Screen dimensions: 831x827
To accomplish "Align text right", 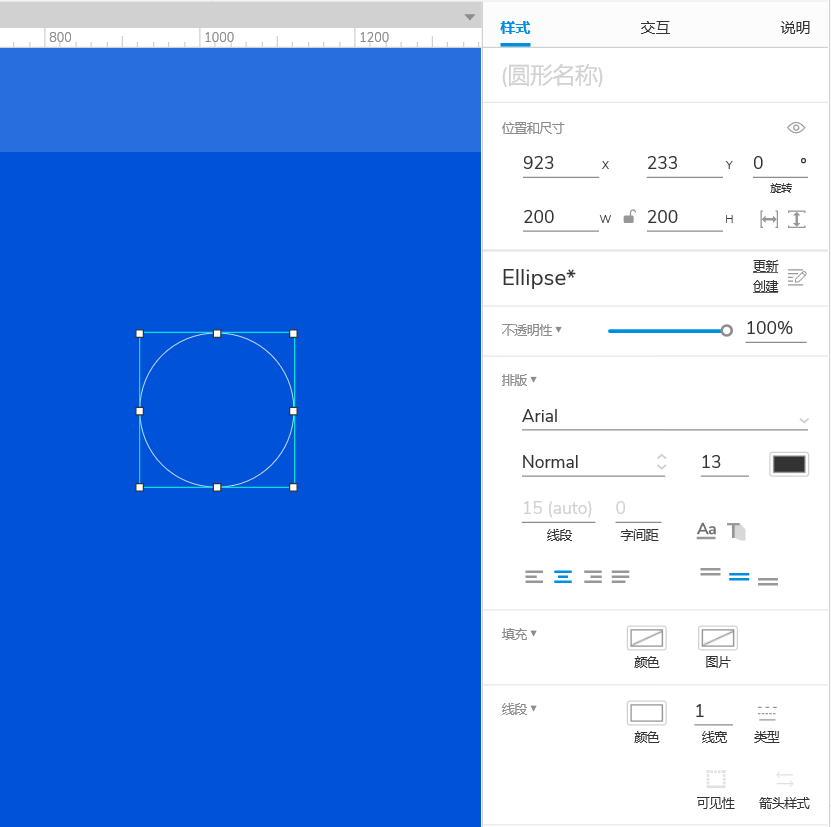I will [x=593, y=576].
